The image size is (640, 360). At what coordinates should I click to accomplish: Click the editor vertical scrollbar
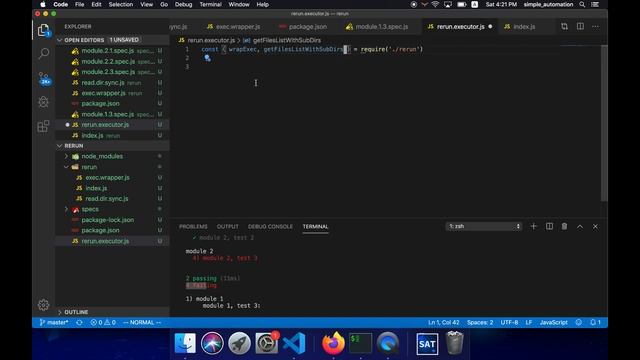click(604, 123)
